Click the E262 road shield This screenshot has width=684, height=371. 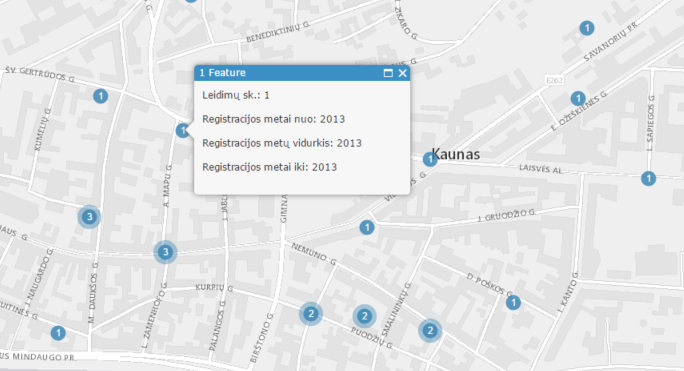point(554,80)
